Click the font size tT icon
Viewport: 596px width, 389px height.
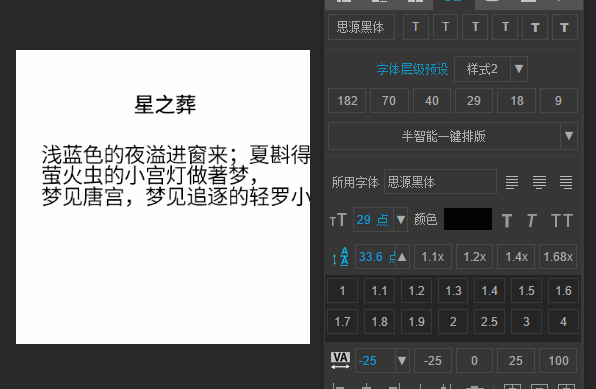[x=338, y=220]
